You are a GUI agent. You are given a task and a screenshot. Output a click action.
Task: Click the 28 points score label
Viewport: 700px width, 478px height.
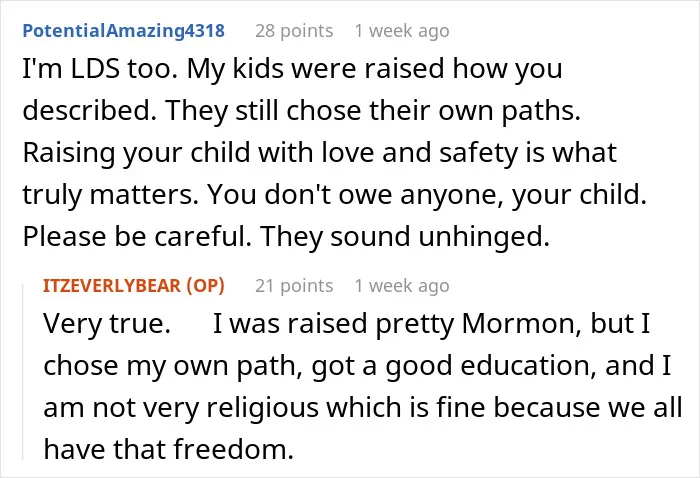click(294, 31)
